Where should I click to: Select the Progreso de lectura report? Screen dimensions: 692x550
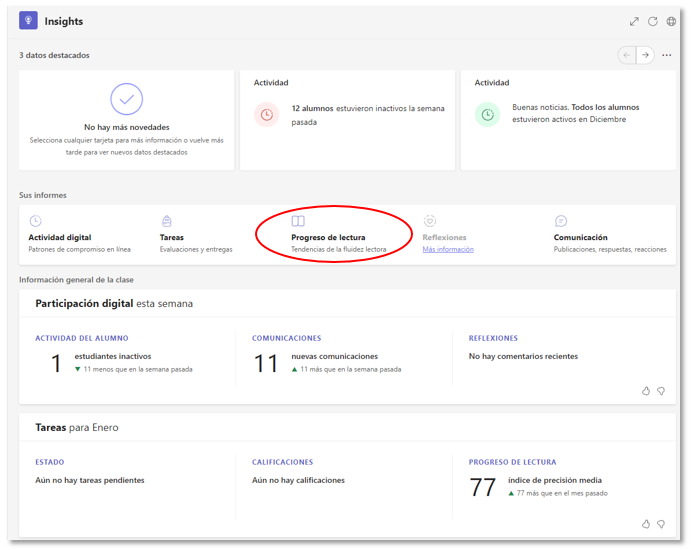pyautogui.click(x=328, y=237)
